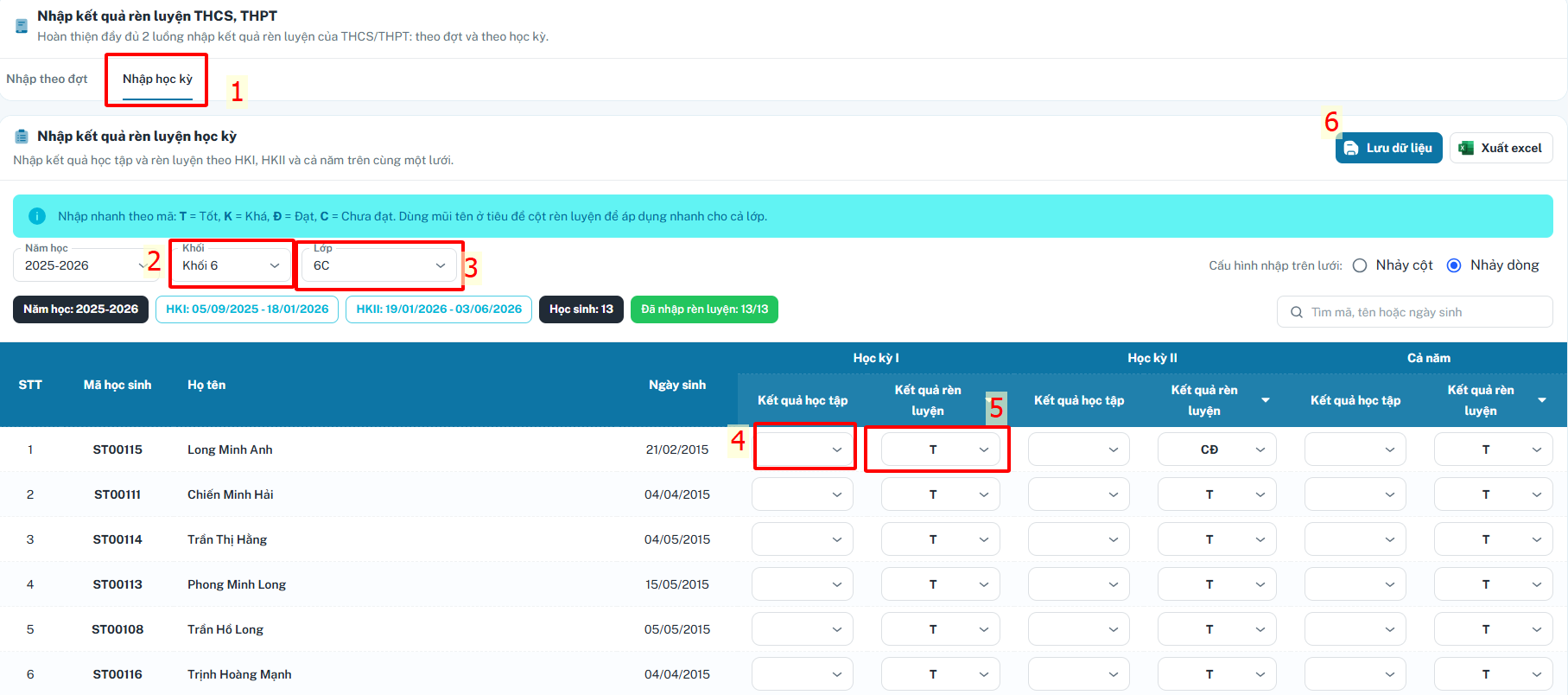Open Học kỳ II rèn luyện column arrow

[x=1266, y=400]
